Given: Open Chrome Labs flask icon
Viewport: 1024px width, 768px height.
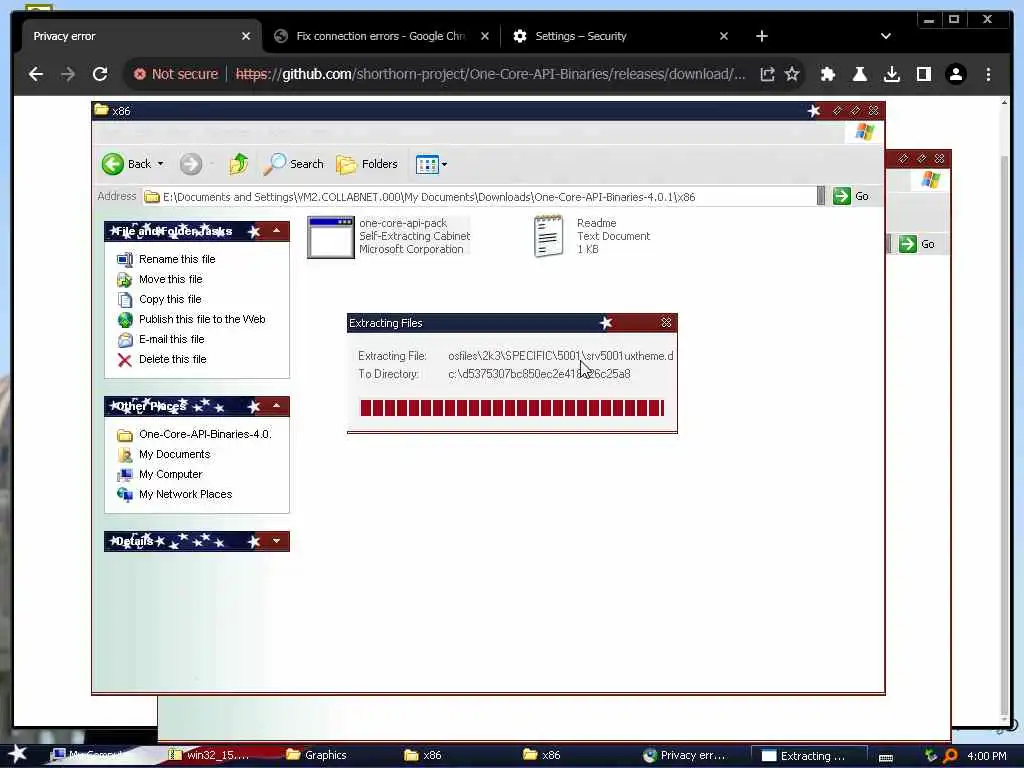Looking at the screenshot, I should [859, 74].
